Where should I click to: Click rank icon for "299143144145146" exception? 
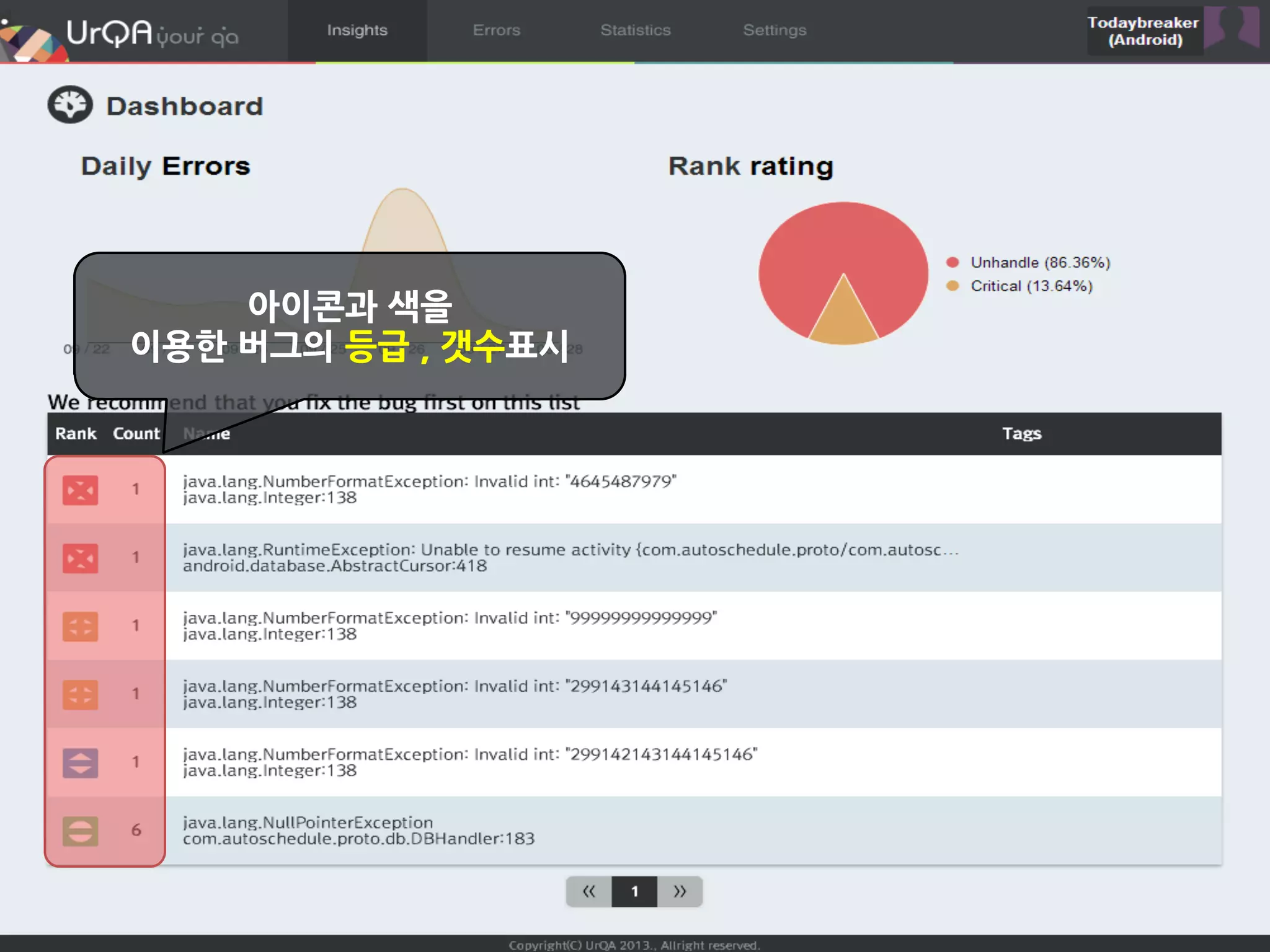tap(80, 694)
